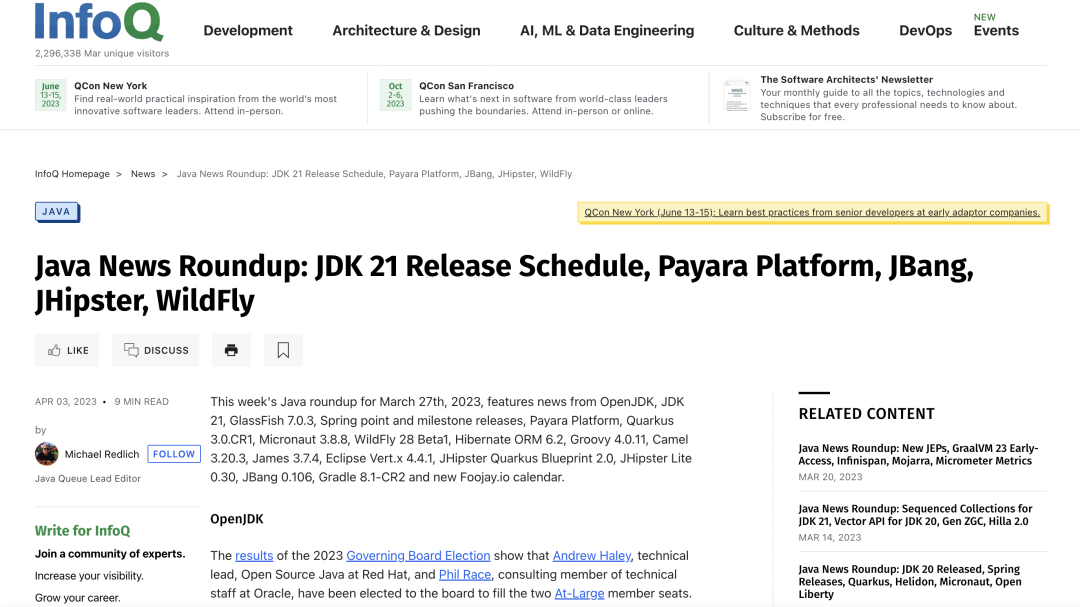Click Michael Redlich's author avatar
1080x607 pixels.
[x=47, y=453]
